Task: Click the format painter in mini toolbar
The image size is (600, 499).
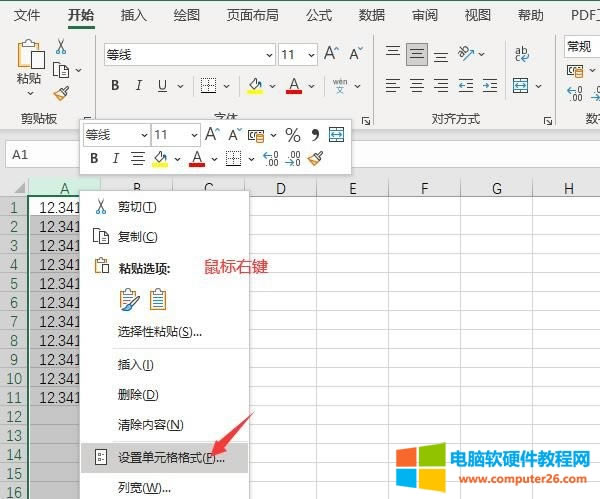Action: (316, 158)
